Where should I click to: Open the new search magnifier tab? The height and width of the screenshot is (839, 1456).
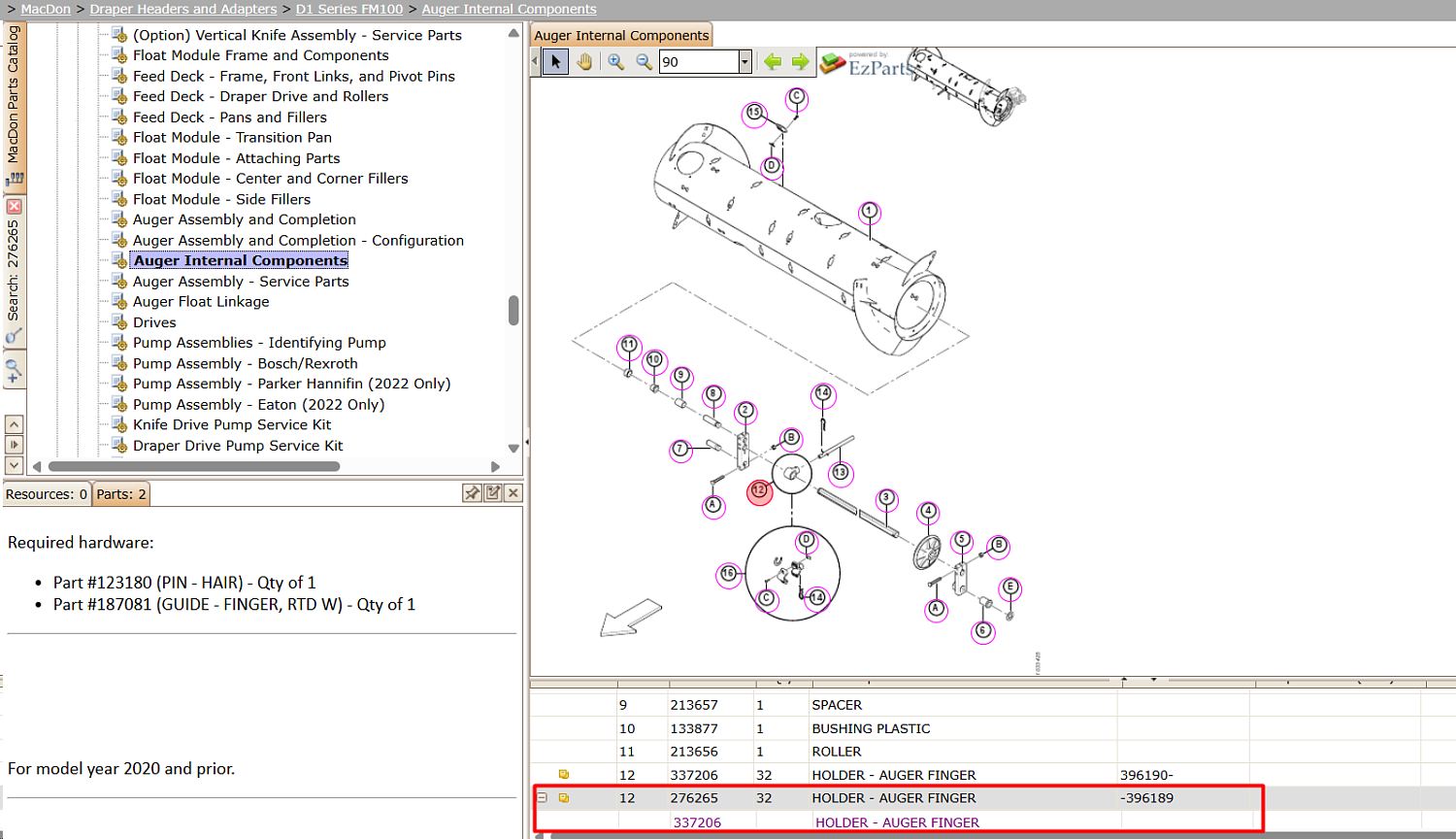click(14, 371)
